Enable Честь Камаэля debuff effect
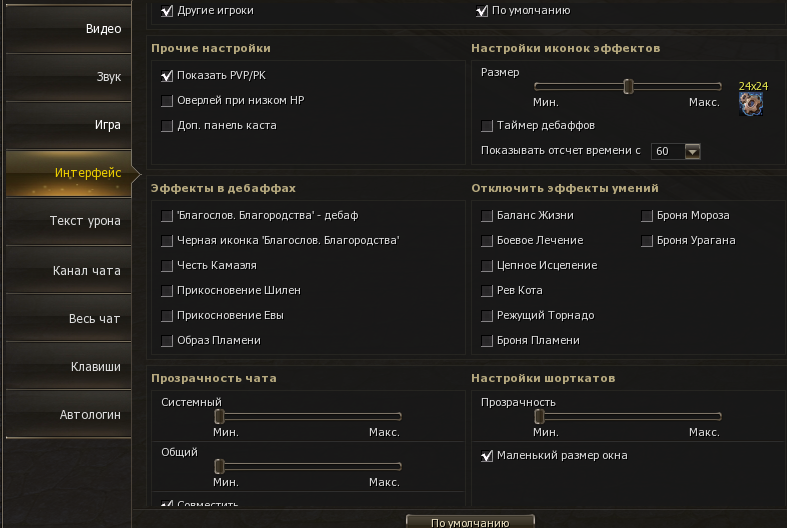The height and width of the screenshot is (528, 787). [x=167, y=266]
